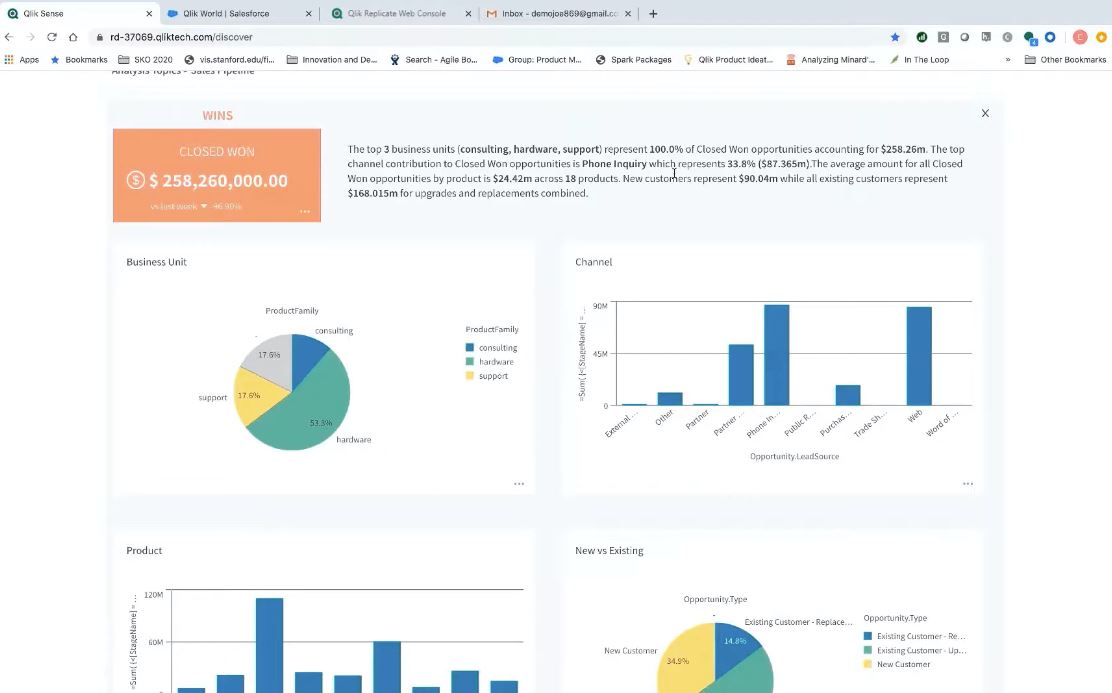Open the vis.stanford.edu bookmark
Image resolution: width=1112 pixels, height=693 pixels.
click(x=229, y=60)
